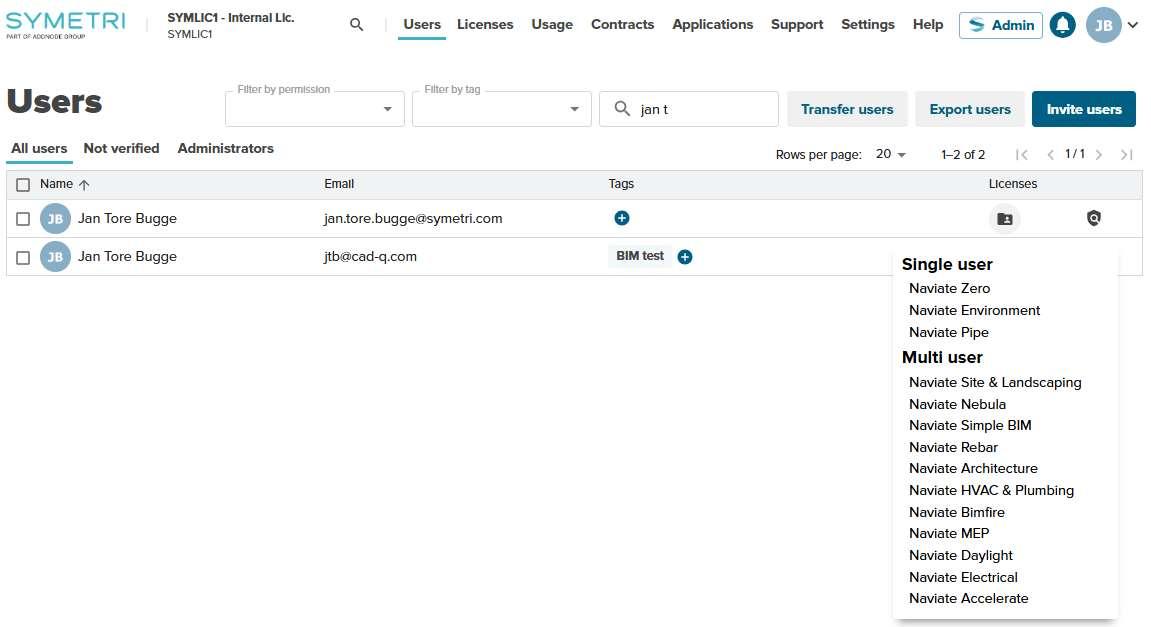Viewport: 1151px width, 627px height.
Task: Switch to the Not verified tab
Action: click(121, 148)
